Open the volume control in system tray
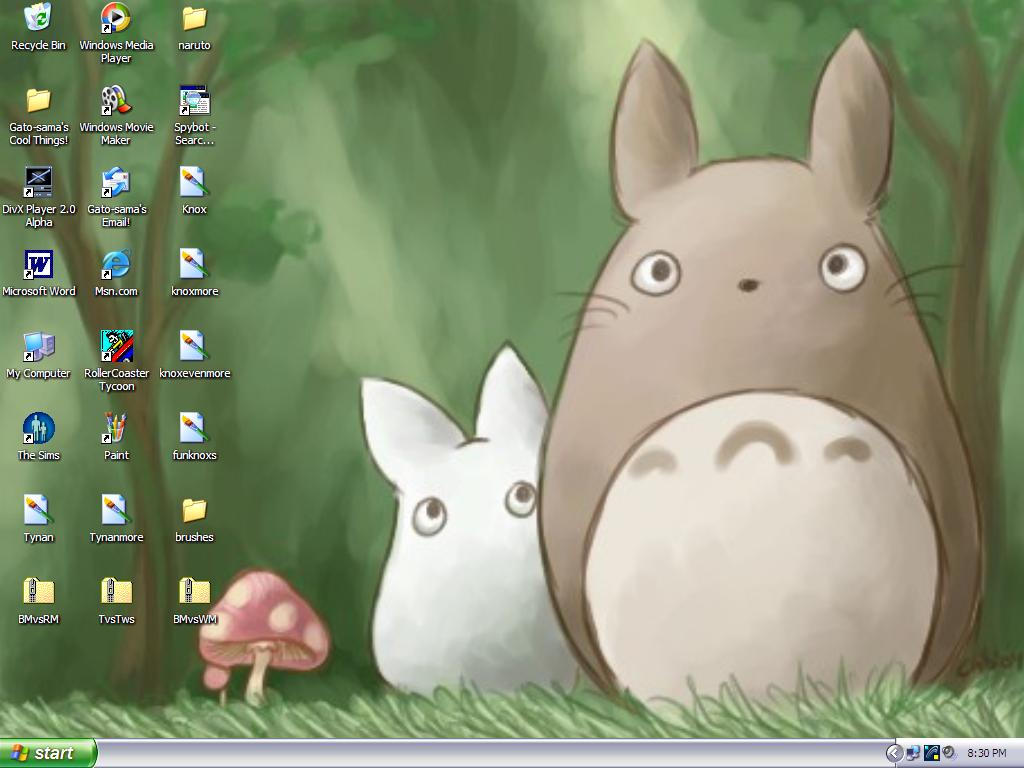The height and width of the screenshot is (768, 1024). pos(947,752)
